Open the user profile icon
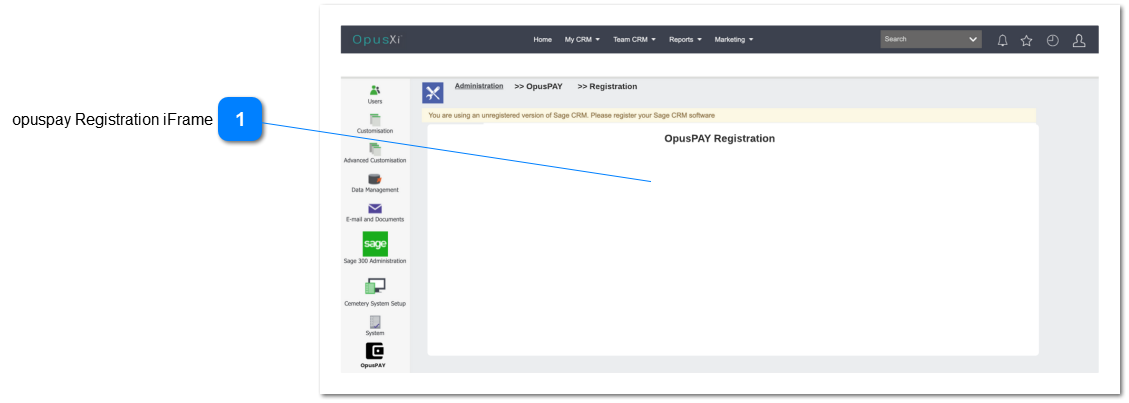This screenshot has width=1129, height=403. click(1079, 40)
